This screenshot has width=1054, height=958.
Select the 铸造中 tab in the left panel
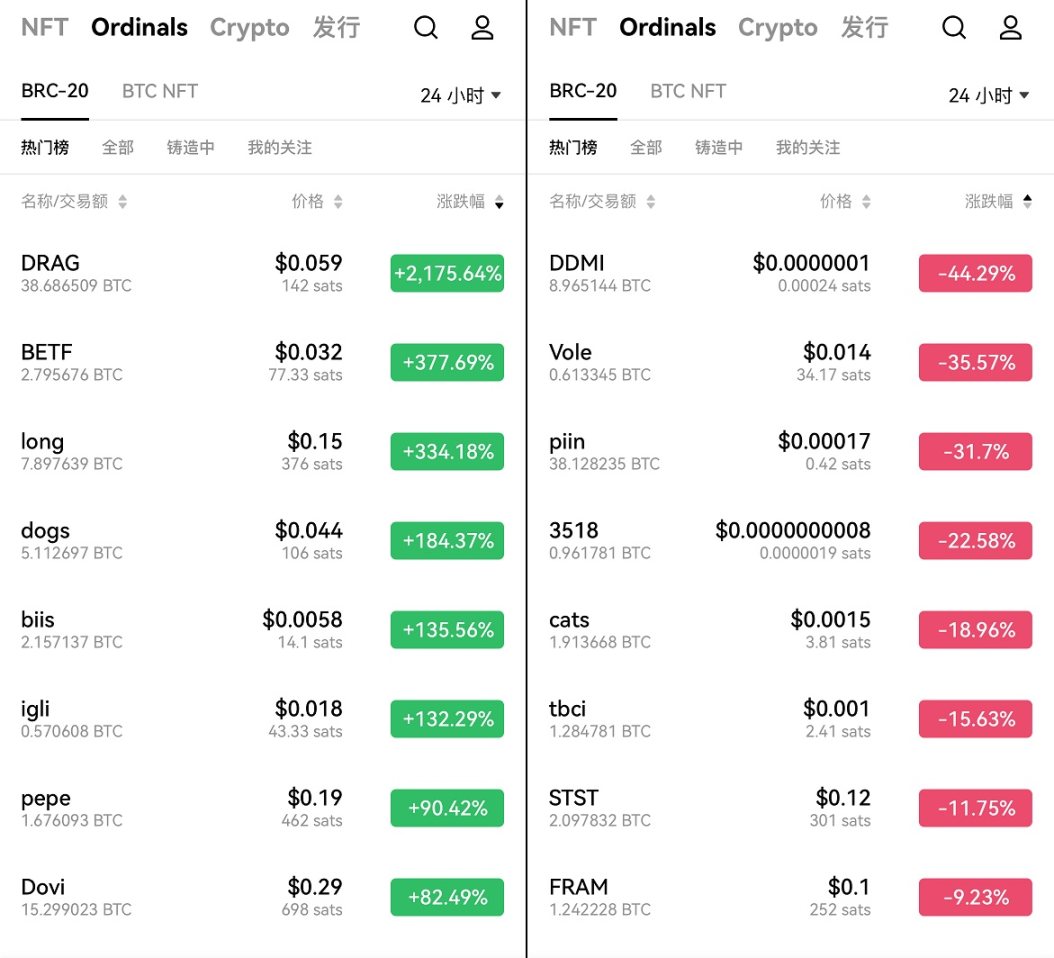tap(190, 148)
